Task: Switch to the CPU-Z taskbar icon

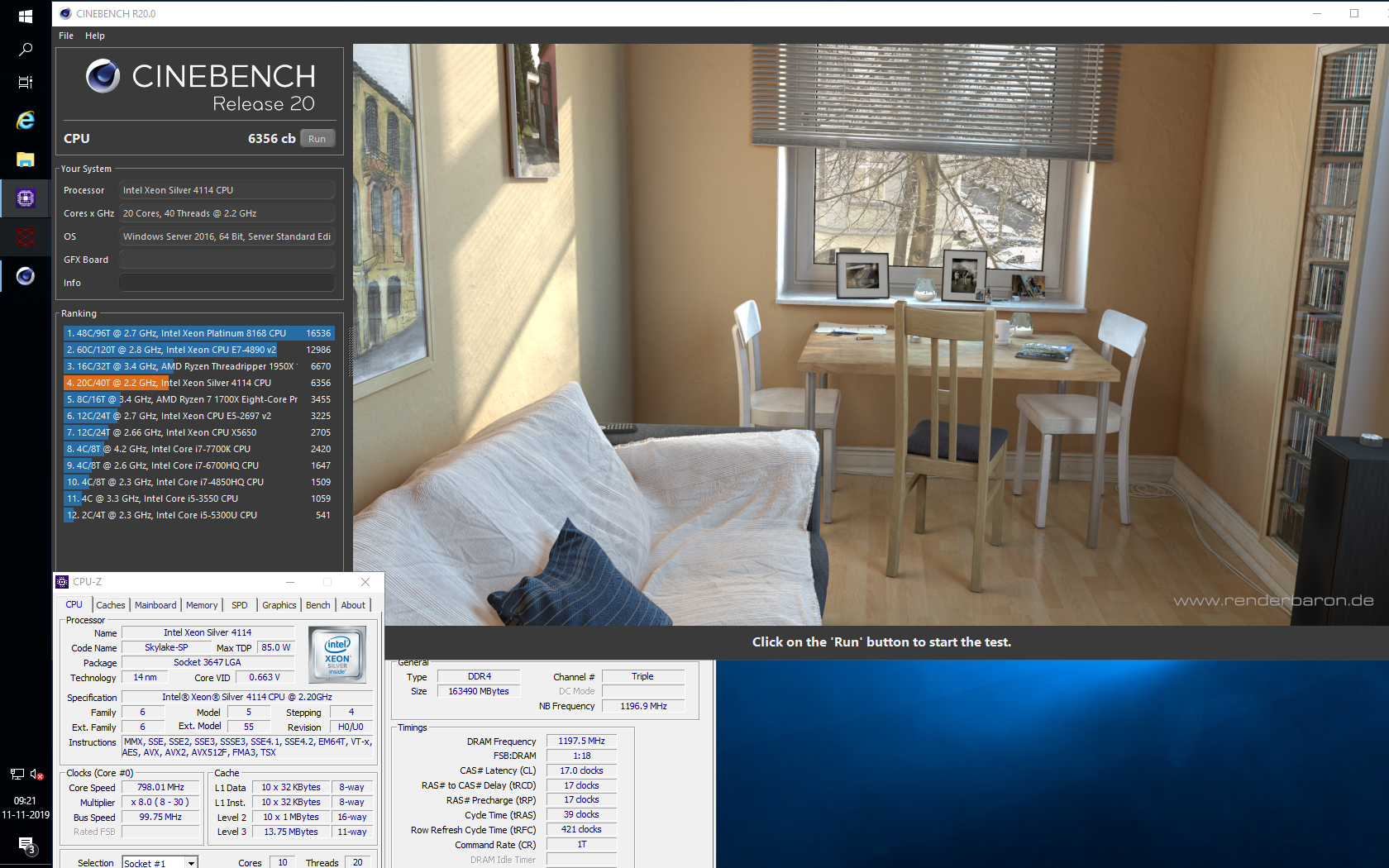Action: [26, 198]
